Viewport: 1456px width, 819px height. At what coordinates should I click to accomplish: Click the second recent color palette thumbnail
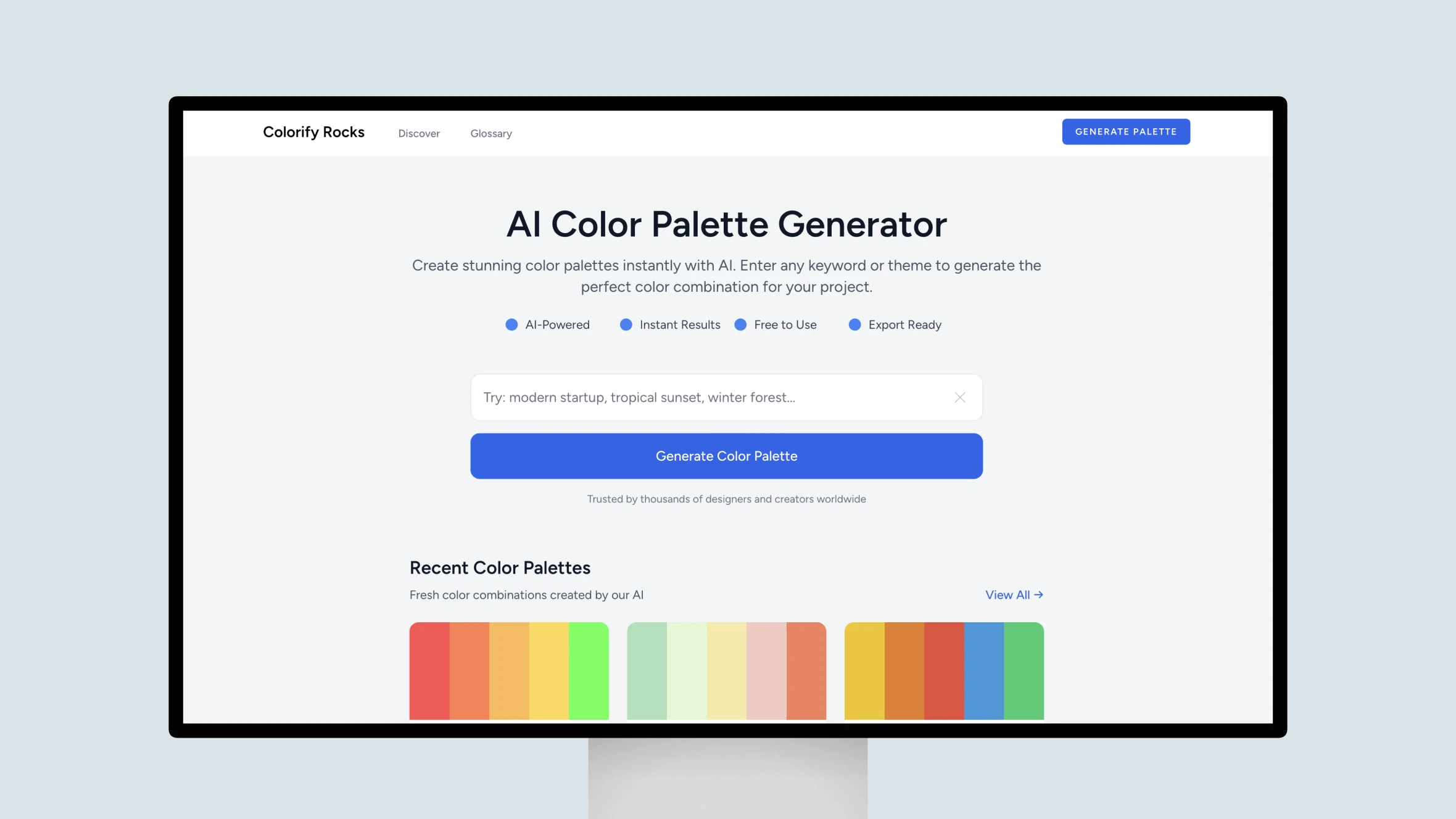(x=726, y=670)
